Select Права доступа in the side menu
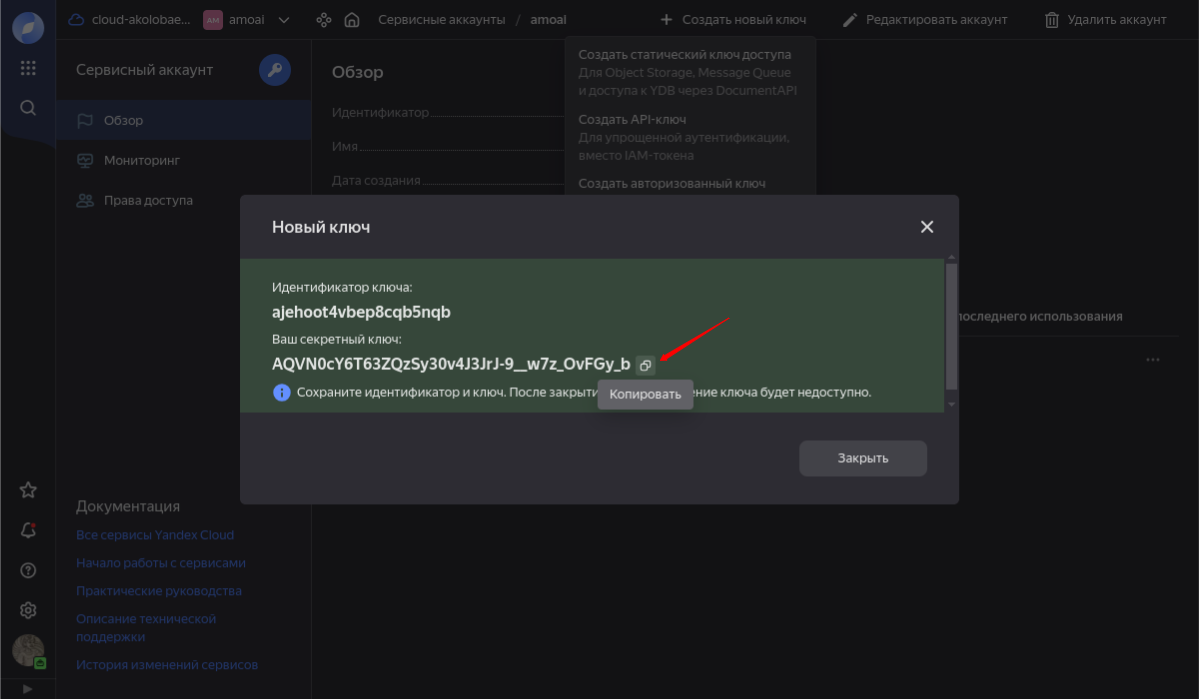This screenshot has height=699, width=1199. pyautogui.click(x=148, y=200)
